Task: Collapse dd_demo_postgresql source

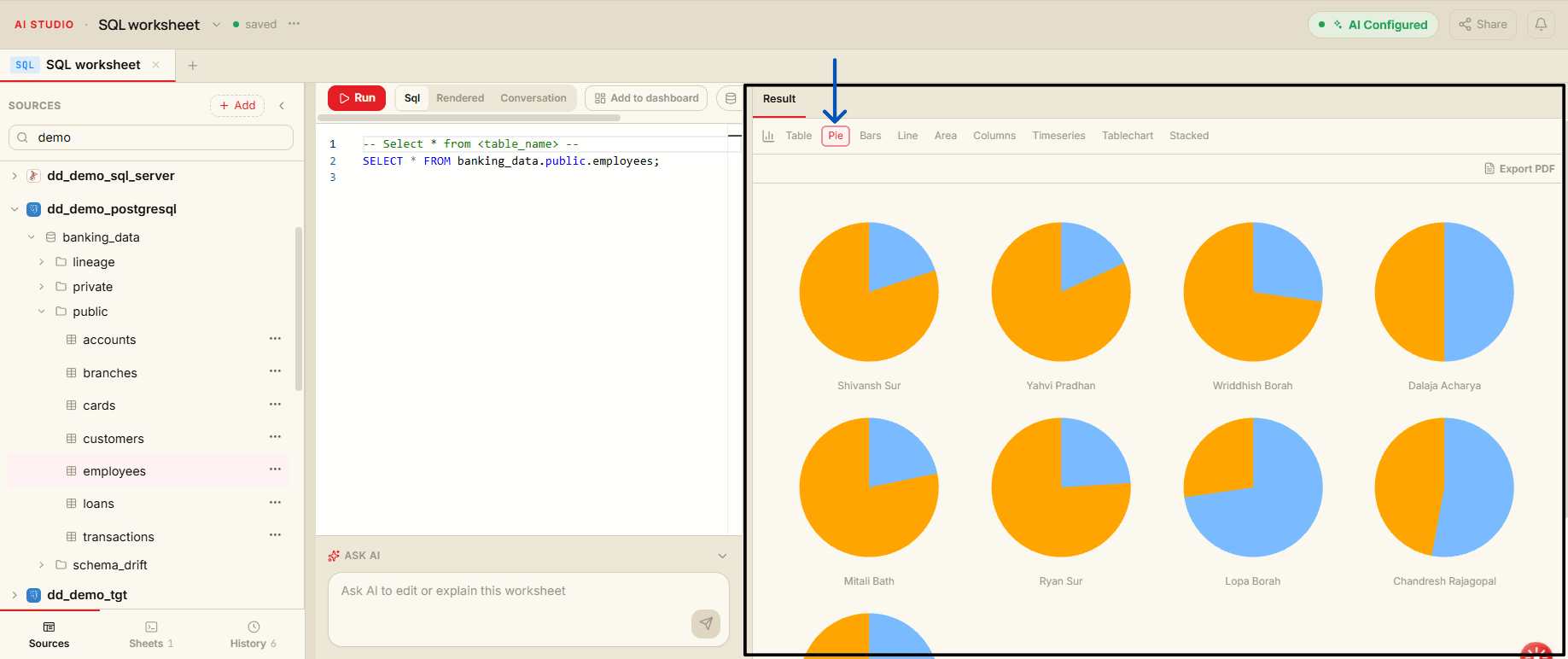Action: pyautogui.click(x=15, y=209)
